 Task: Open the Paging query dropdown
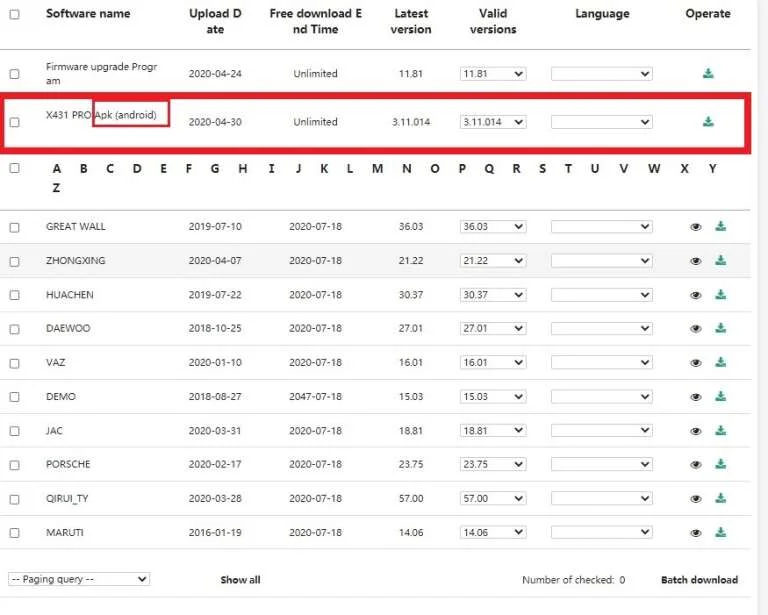tap(79, 579)
